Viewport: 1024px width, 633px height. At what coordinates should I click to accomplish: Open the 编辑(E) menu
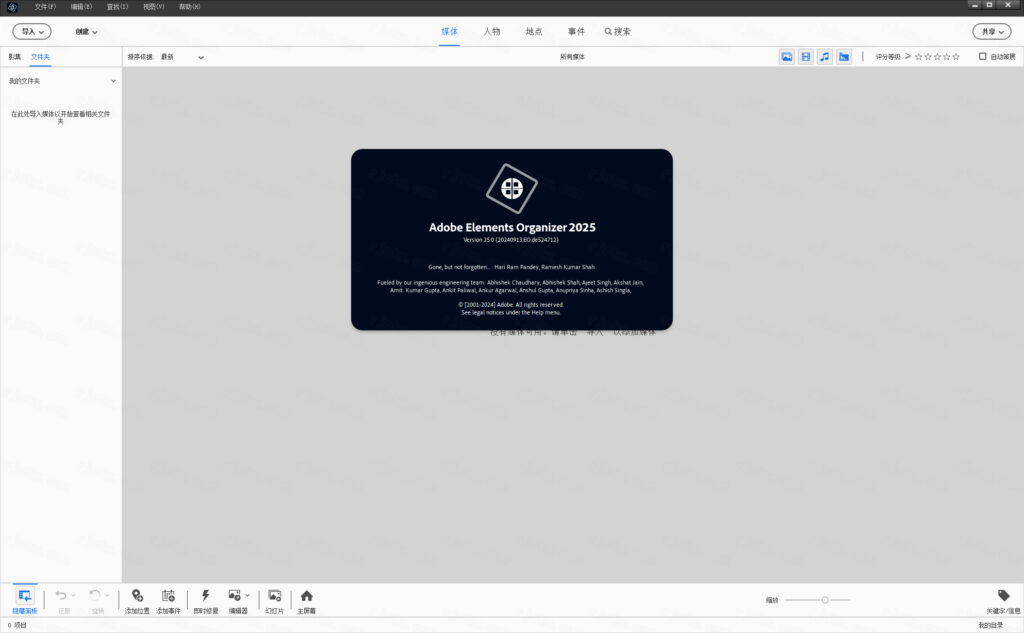pyautogui.click(x=82, y=7)
